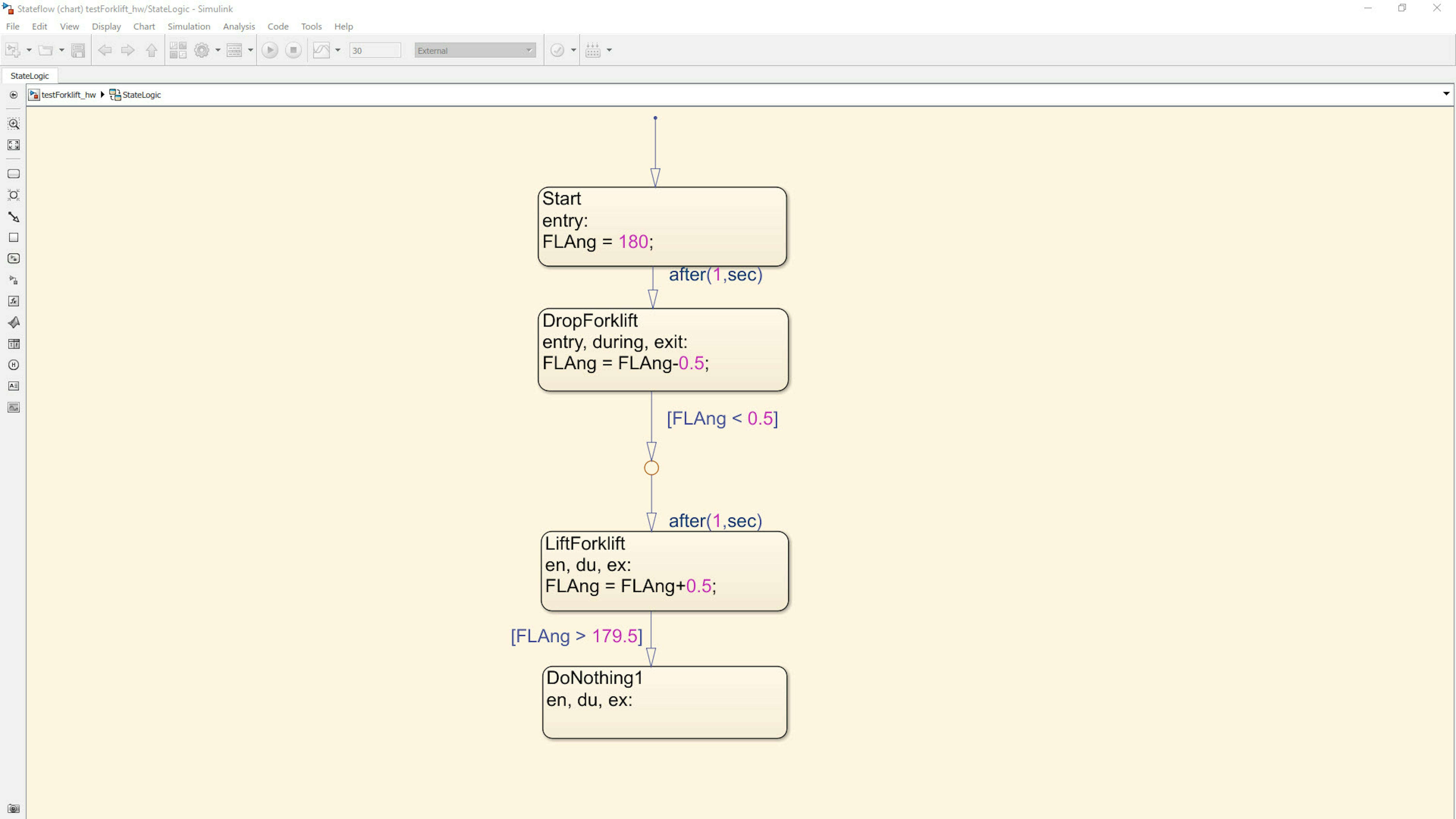Open Model Configuration gear icon

[x=202, y=50]
